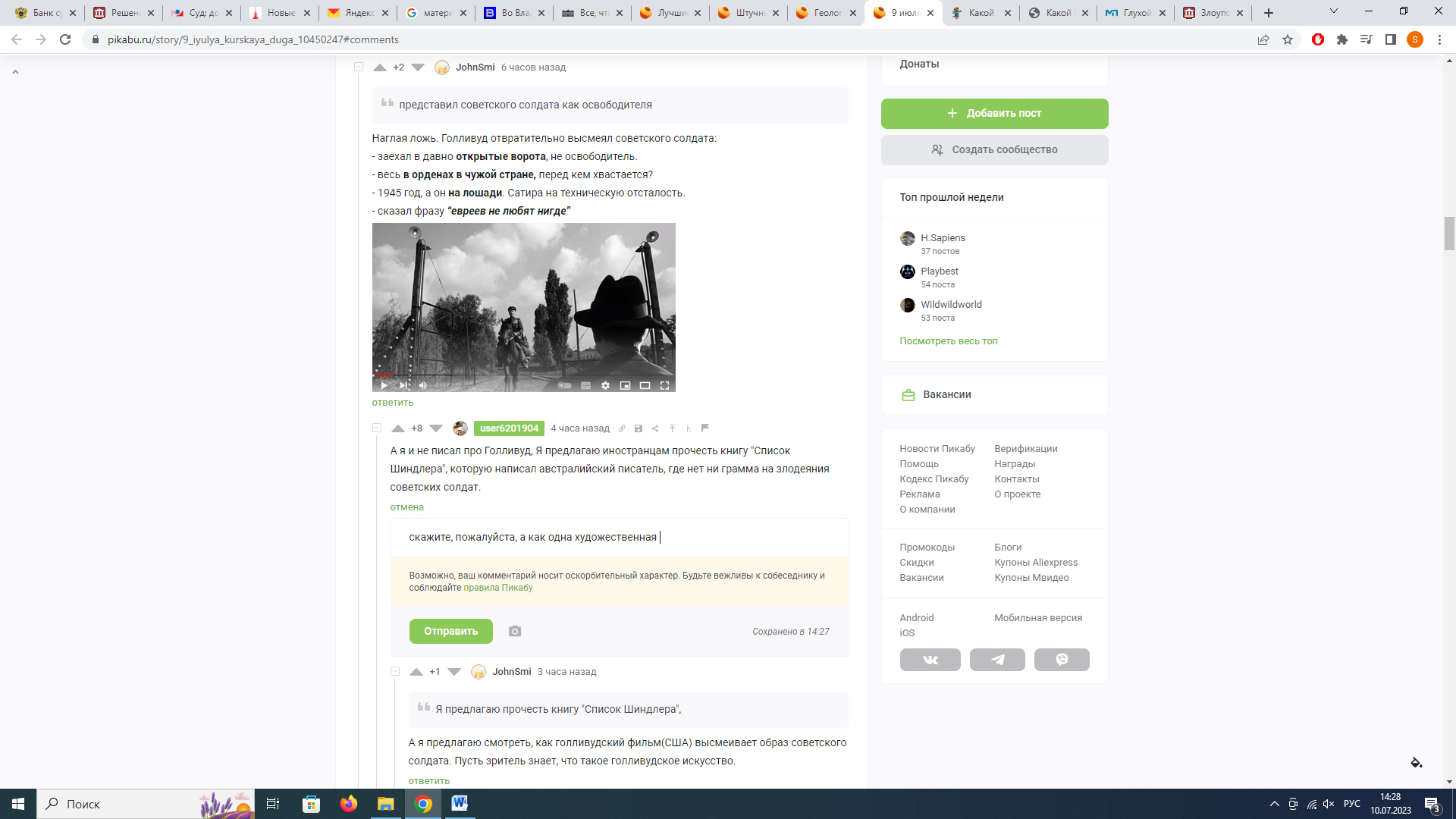Attach a photo with the camera icon
This screenshot has width=1456, height=819.
(515, 631)
